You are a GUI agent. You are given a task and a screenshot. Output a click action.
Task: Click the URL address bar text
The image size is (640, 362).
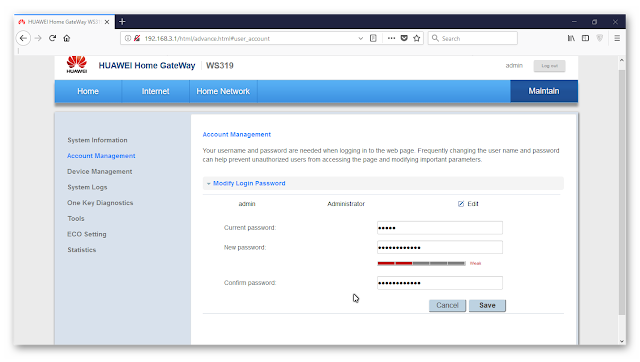coord(207,38)
